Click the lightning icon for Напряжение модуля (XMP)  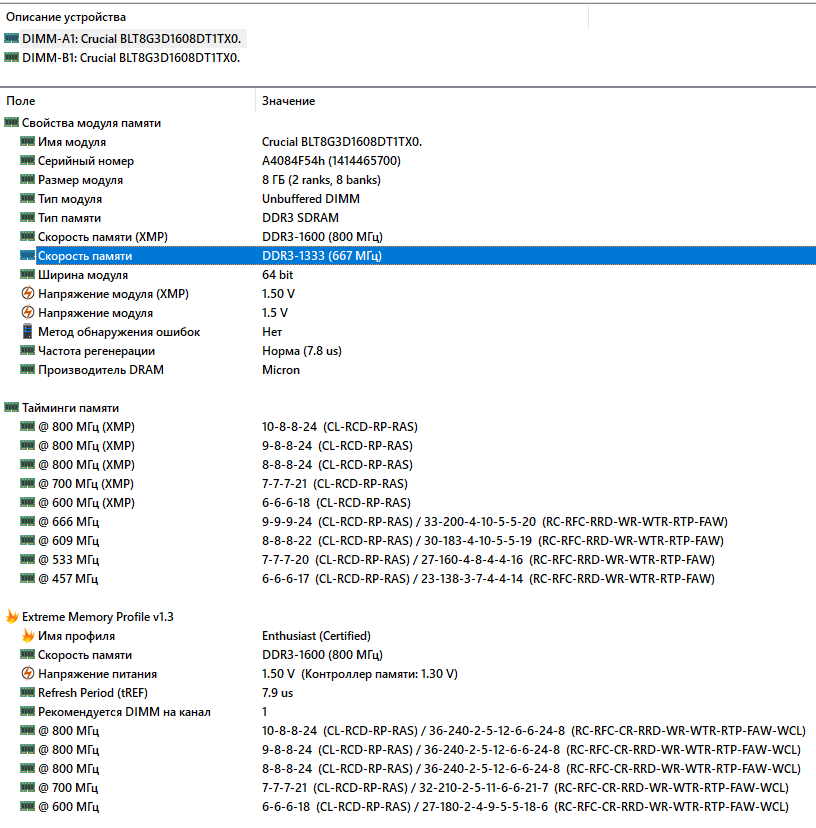tap(27, 293)
